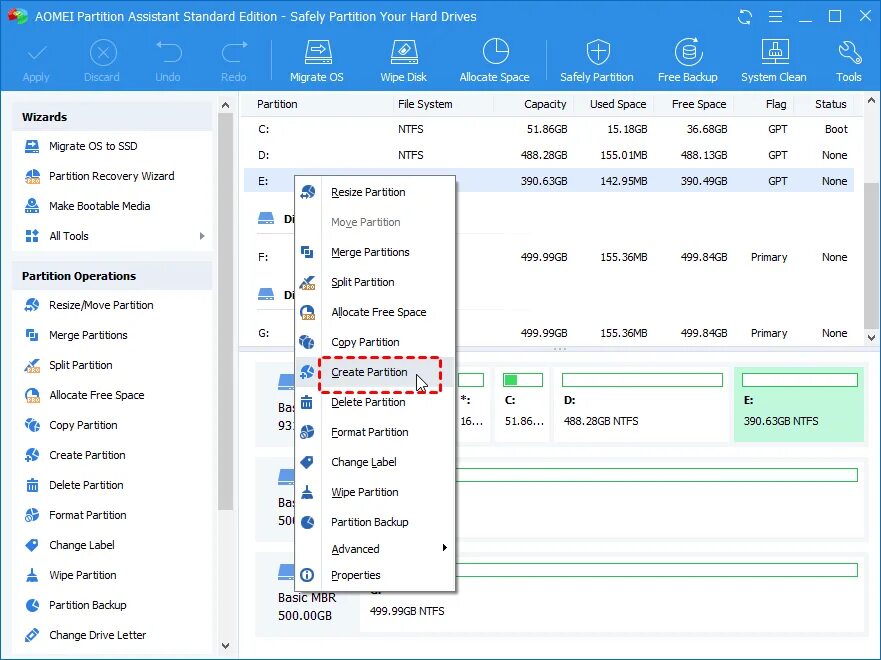Choose Allocate Free Space in the context menu
This screenshot has width=881, height=660.
click(375, 312)
